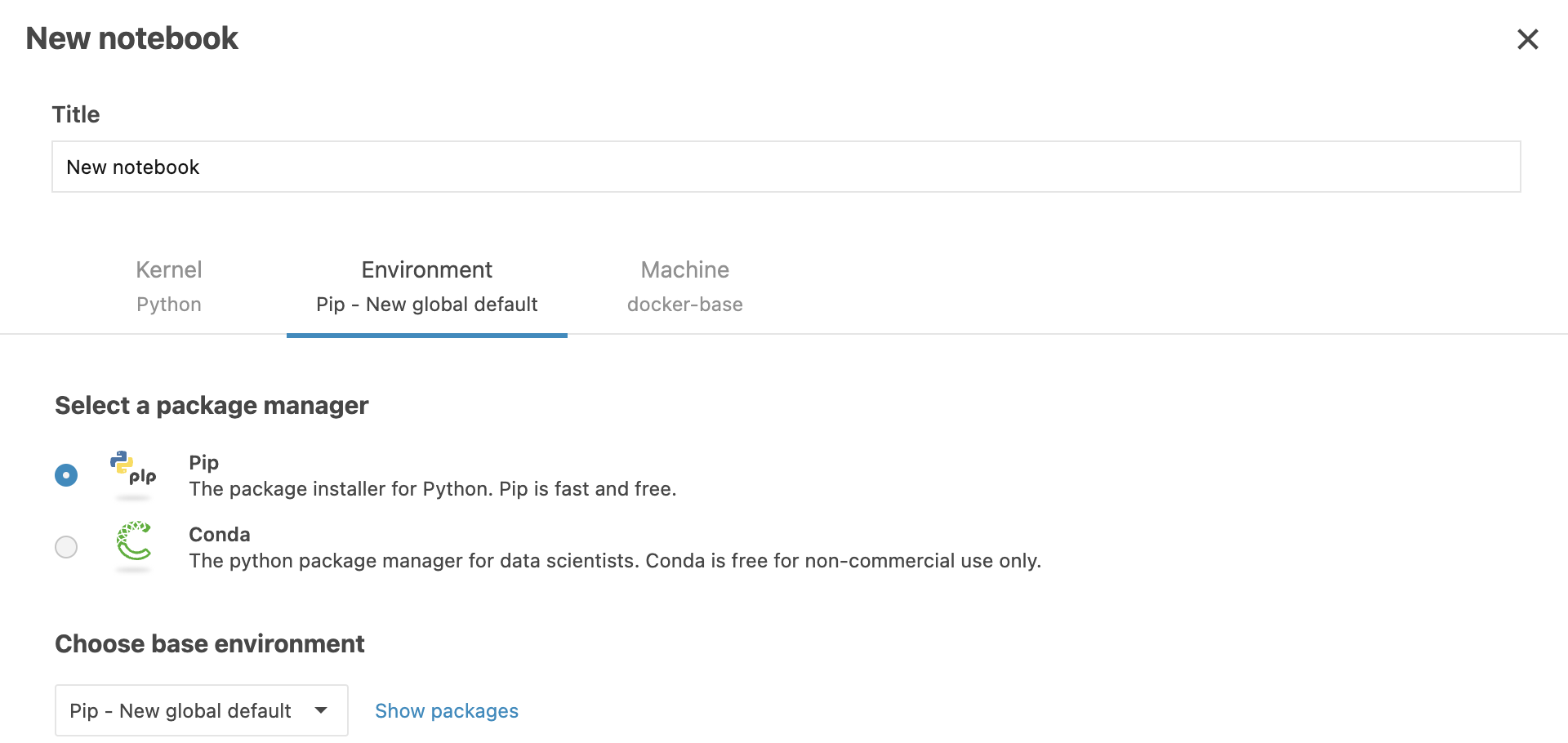Viewport: 1568px width, 743px height.
Task: Open the base environment dropdown
Action: pos(202,710)
